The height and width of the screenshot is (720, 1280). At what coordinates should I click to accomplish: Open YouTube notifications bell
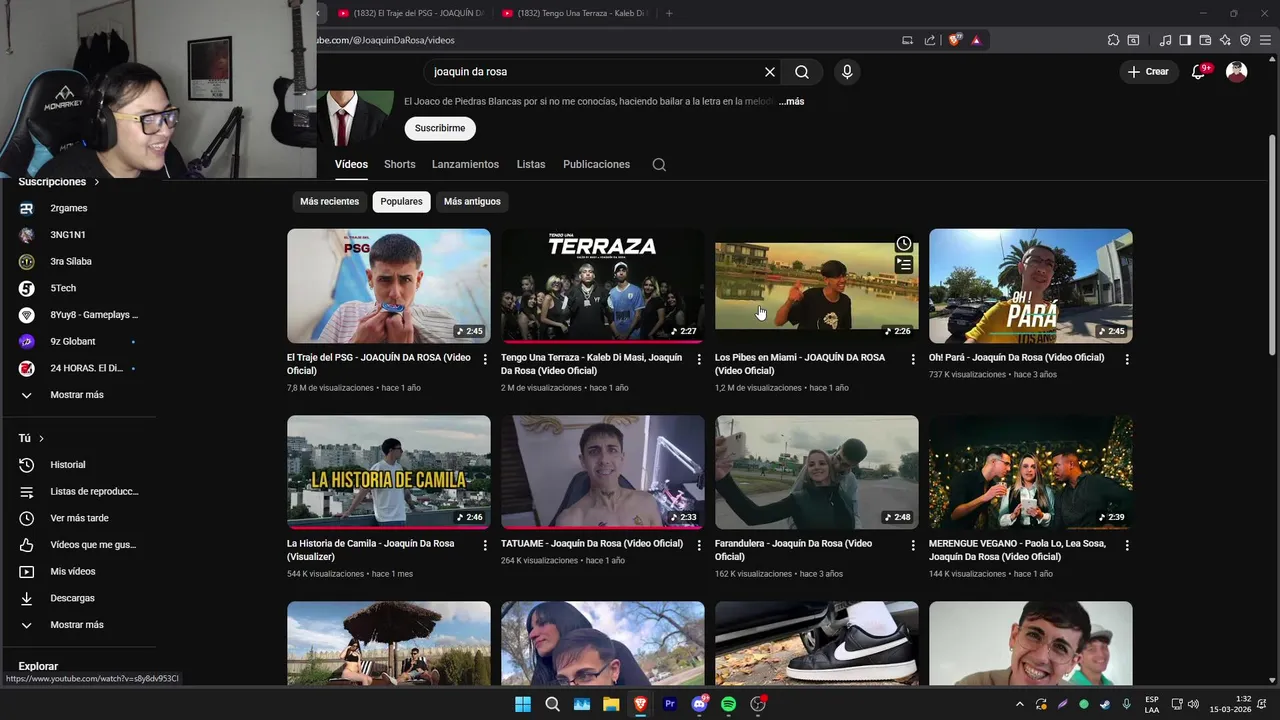(1199, 72)
